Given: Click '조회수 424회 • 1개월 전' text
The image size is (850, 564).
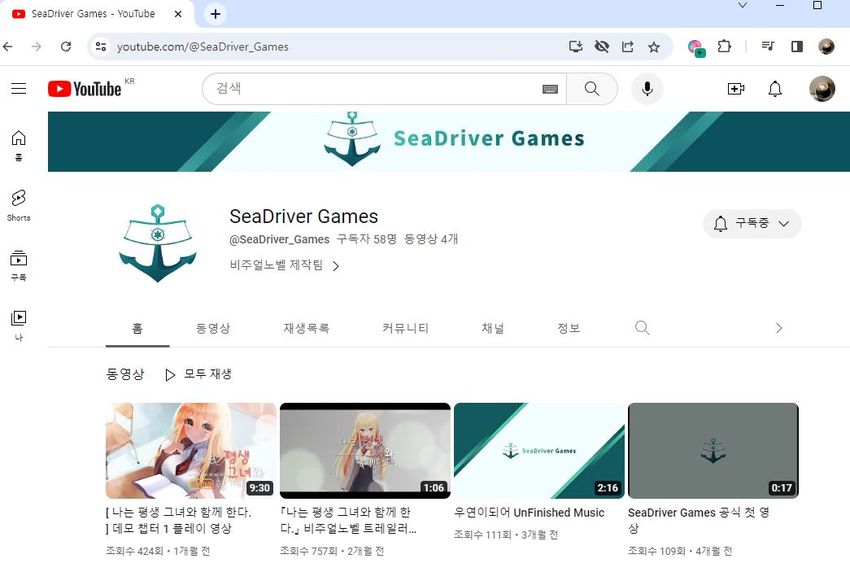Looking at the screenshot, I should click(x=158, y=551).
